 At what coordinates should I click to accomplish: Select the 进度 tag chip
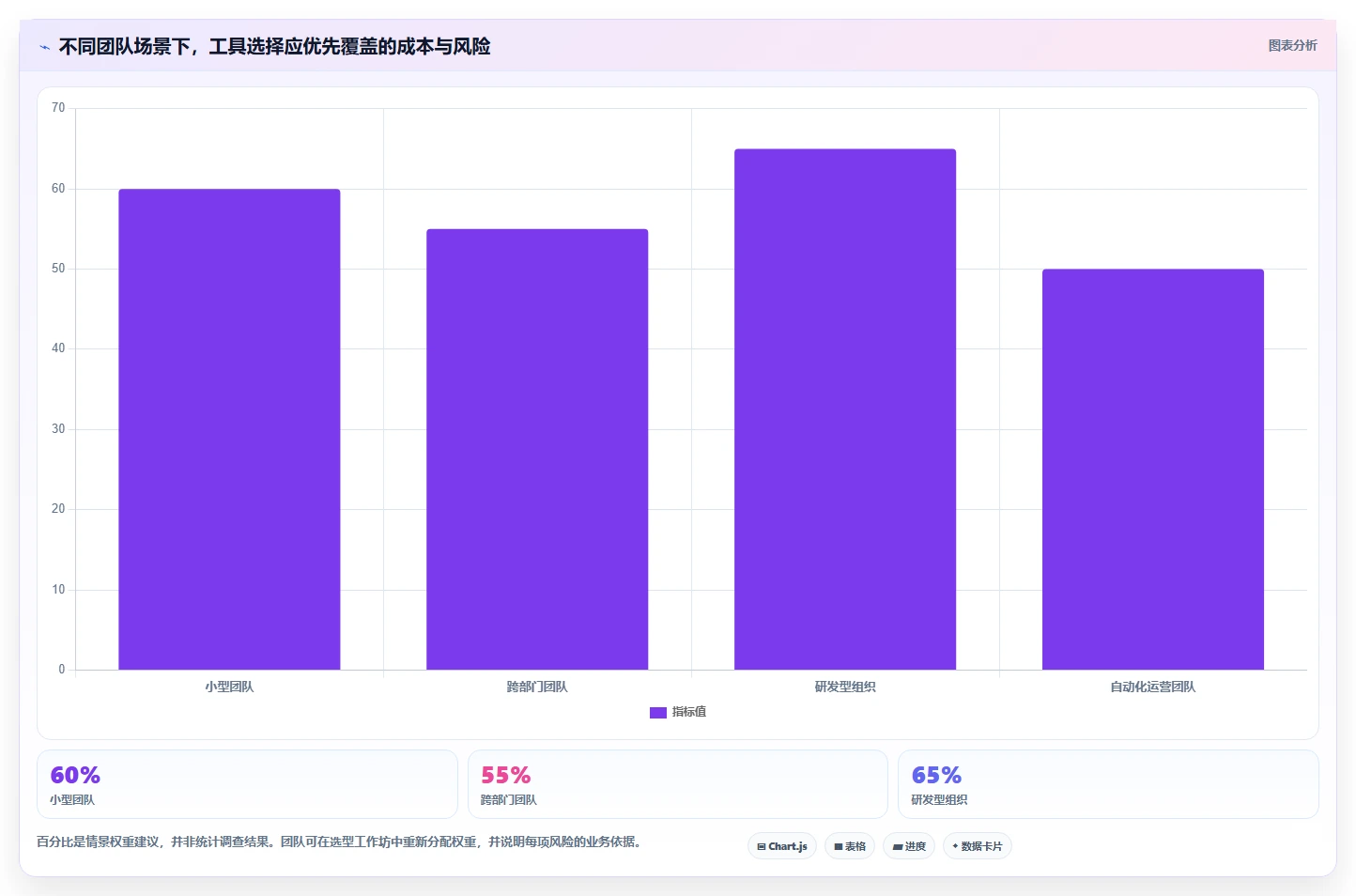tap(909, 846)
